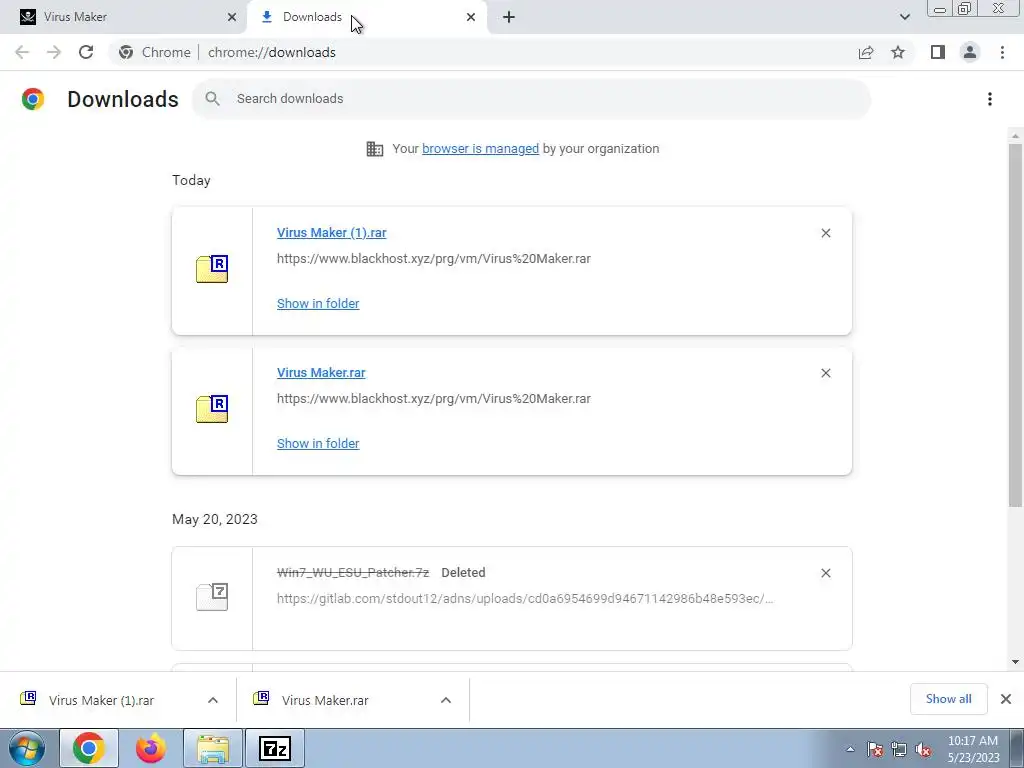The image size is (1024, 768).
Task: Click Chrome icon in the taskbar
Action: (89, 748)
